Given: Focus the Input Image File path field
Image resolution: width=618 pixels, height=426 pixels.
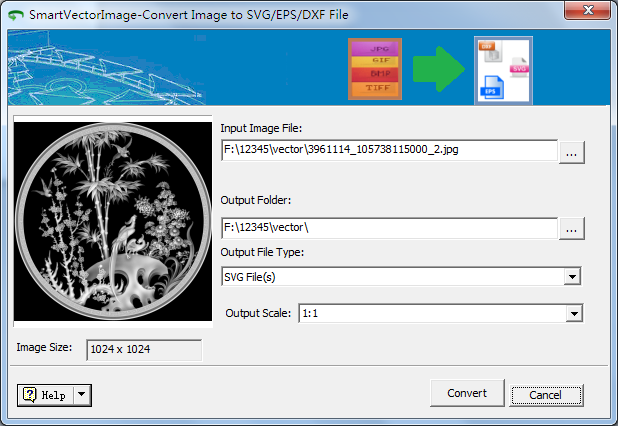Looking at the screenshot, I should pyautogui.click(x=389, y=150).
